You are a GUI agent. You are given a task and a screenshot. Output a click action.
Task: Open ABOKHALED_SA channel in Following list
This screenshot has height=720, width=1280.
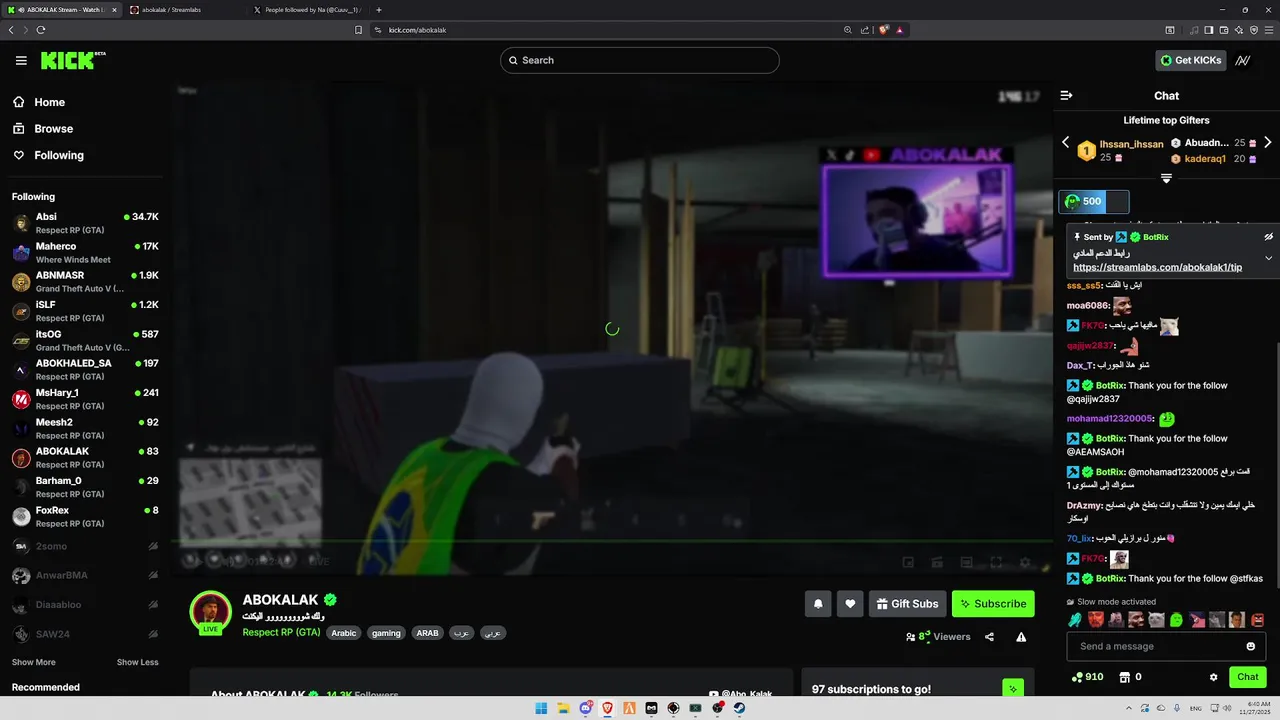(x=86, y=369)
